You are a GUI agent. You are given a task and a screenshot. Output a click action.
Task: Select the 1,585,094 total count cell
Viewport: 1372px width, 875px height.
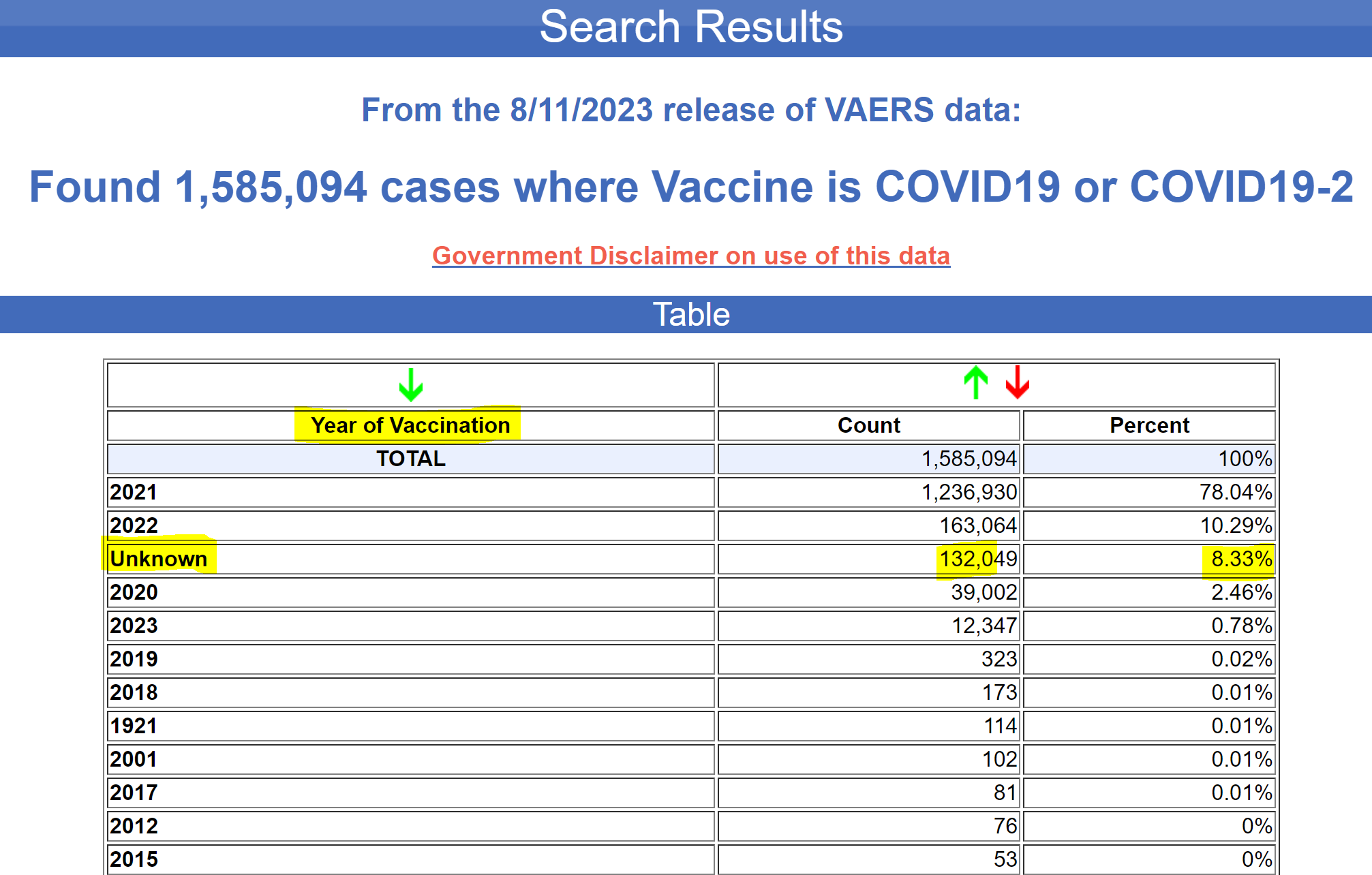pos(869,459)
